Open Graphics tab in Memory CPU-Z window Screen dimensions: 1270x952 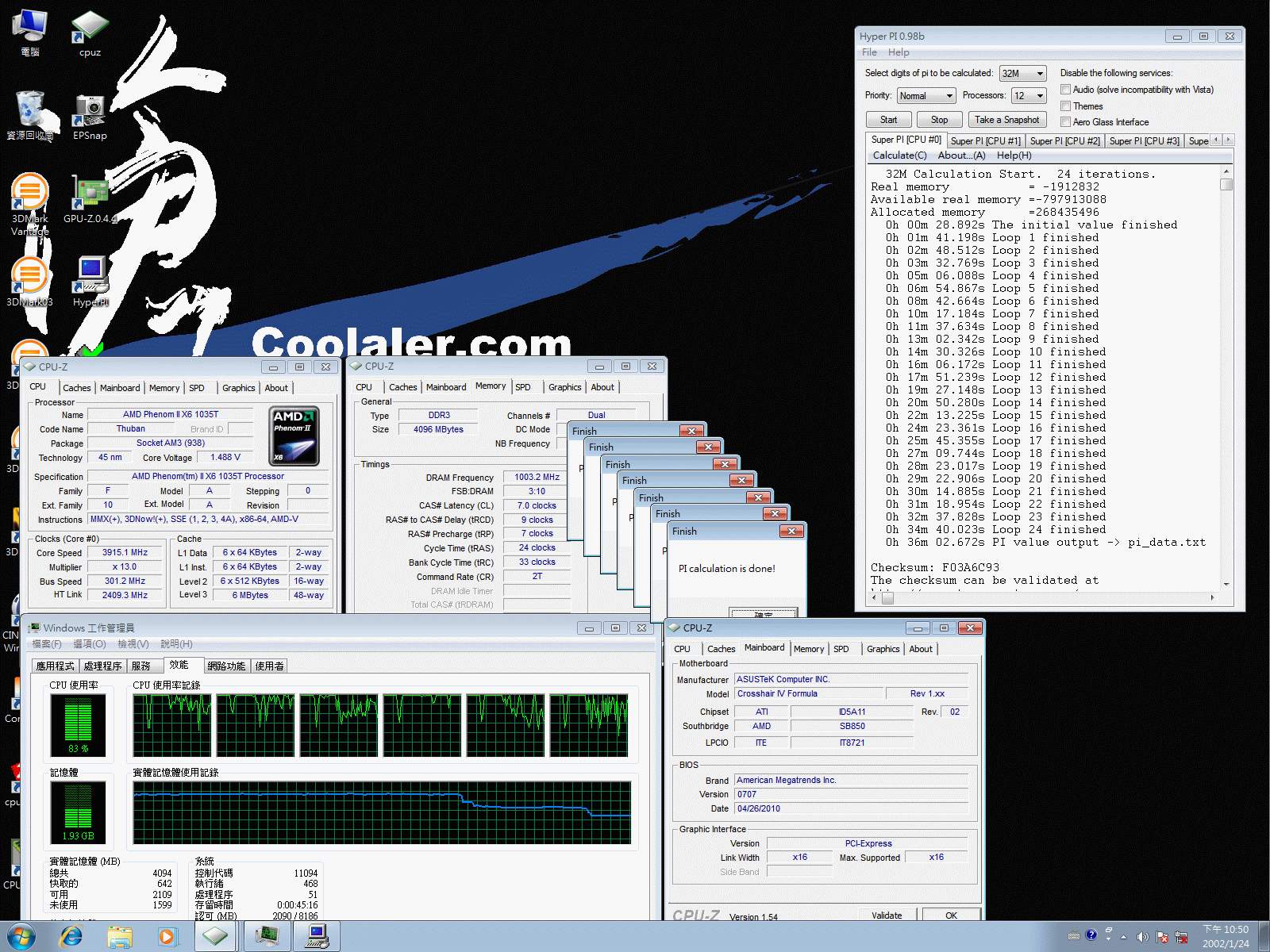coord(565,387)
